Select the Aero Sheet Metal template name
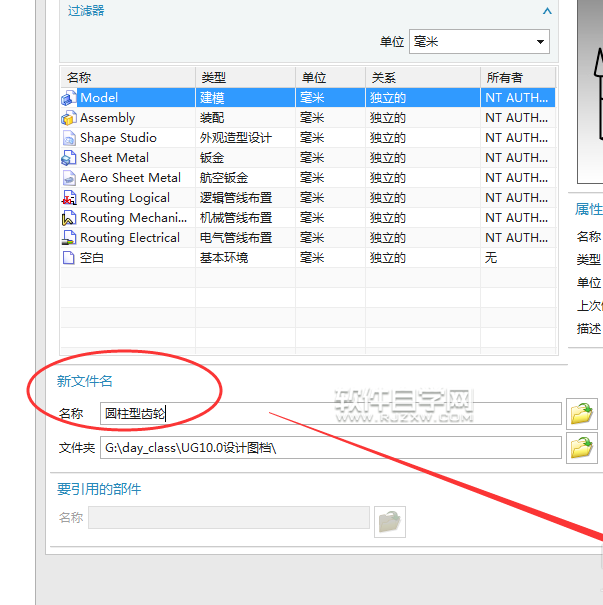 (x=130, y=178)
